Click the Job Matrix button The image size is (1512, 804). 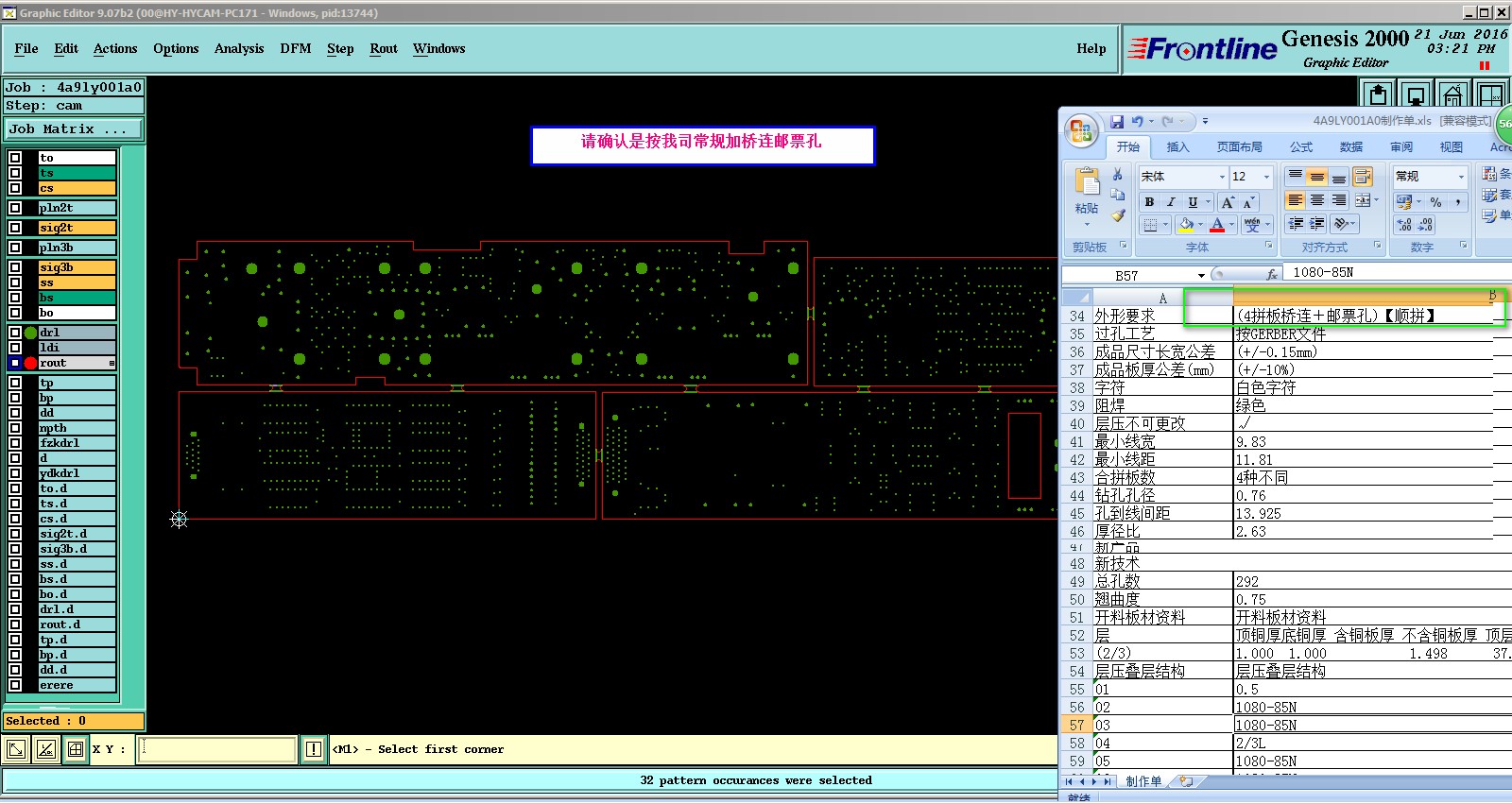(x=74, y=129)
